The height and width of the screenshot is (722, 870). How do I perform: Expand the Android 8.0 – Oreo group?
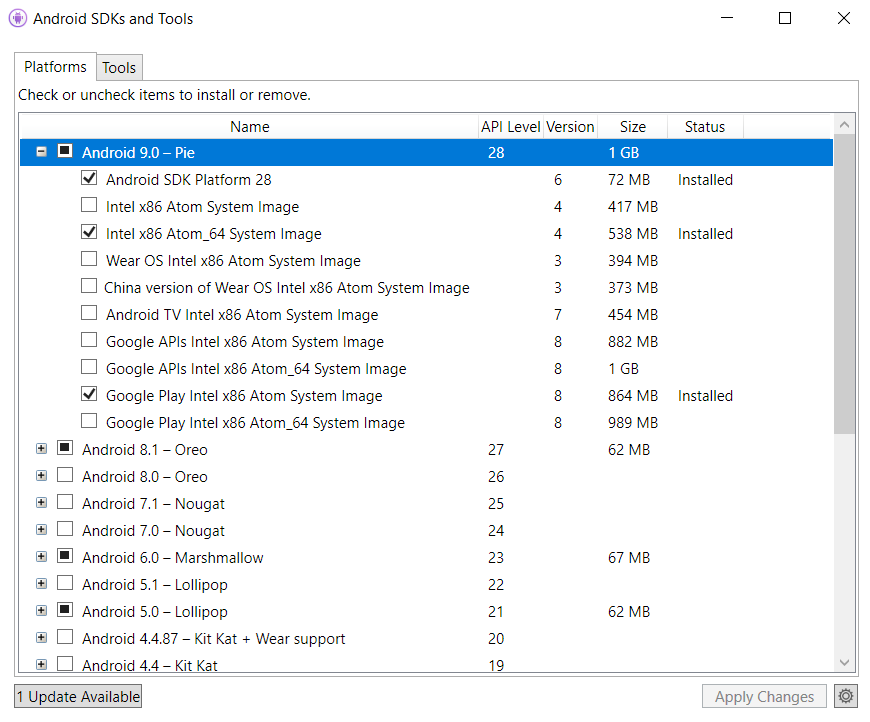[x=41, y=476]
